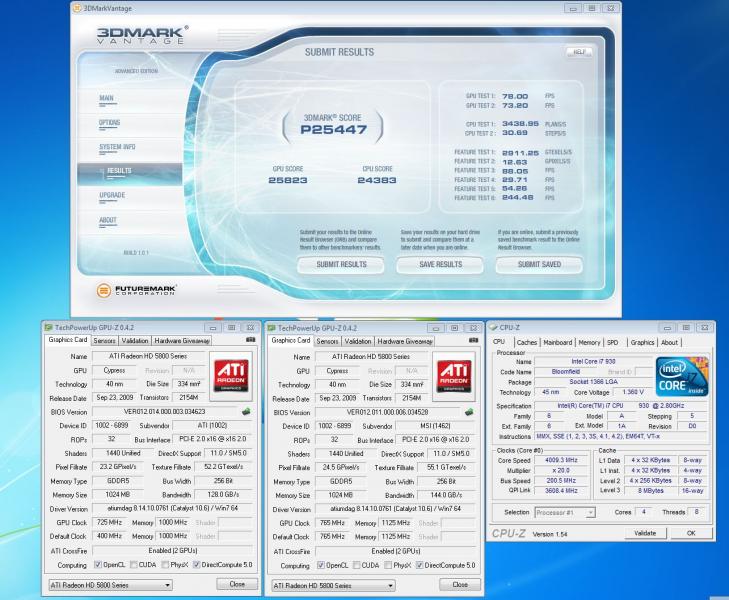Click the camera screenshot icon in right GPU-Z window

(x=473, y=340)
